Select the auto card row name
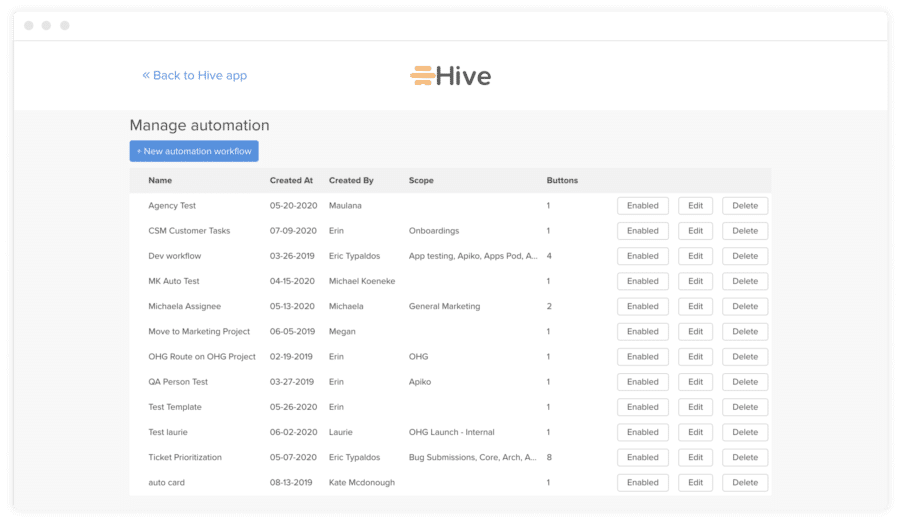 tap(166, 483)
